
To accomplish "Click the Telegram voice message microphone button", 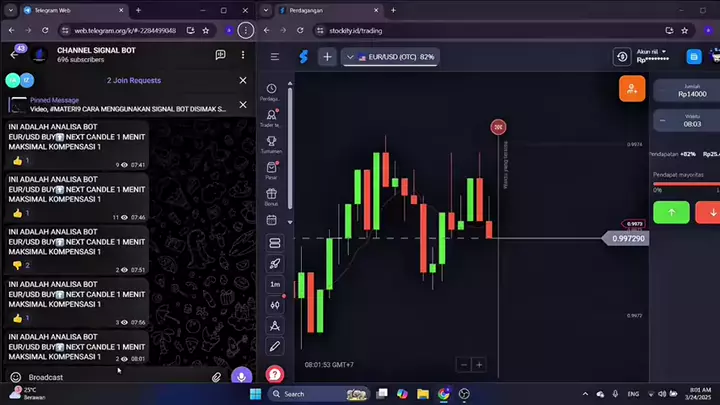I will pyautogui.click(x=240, y=377).
